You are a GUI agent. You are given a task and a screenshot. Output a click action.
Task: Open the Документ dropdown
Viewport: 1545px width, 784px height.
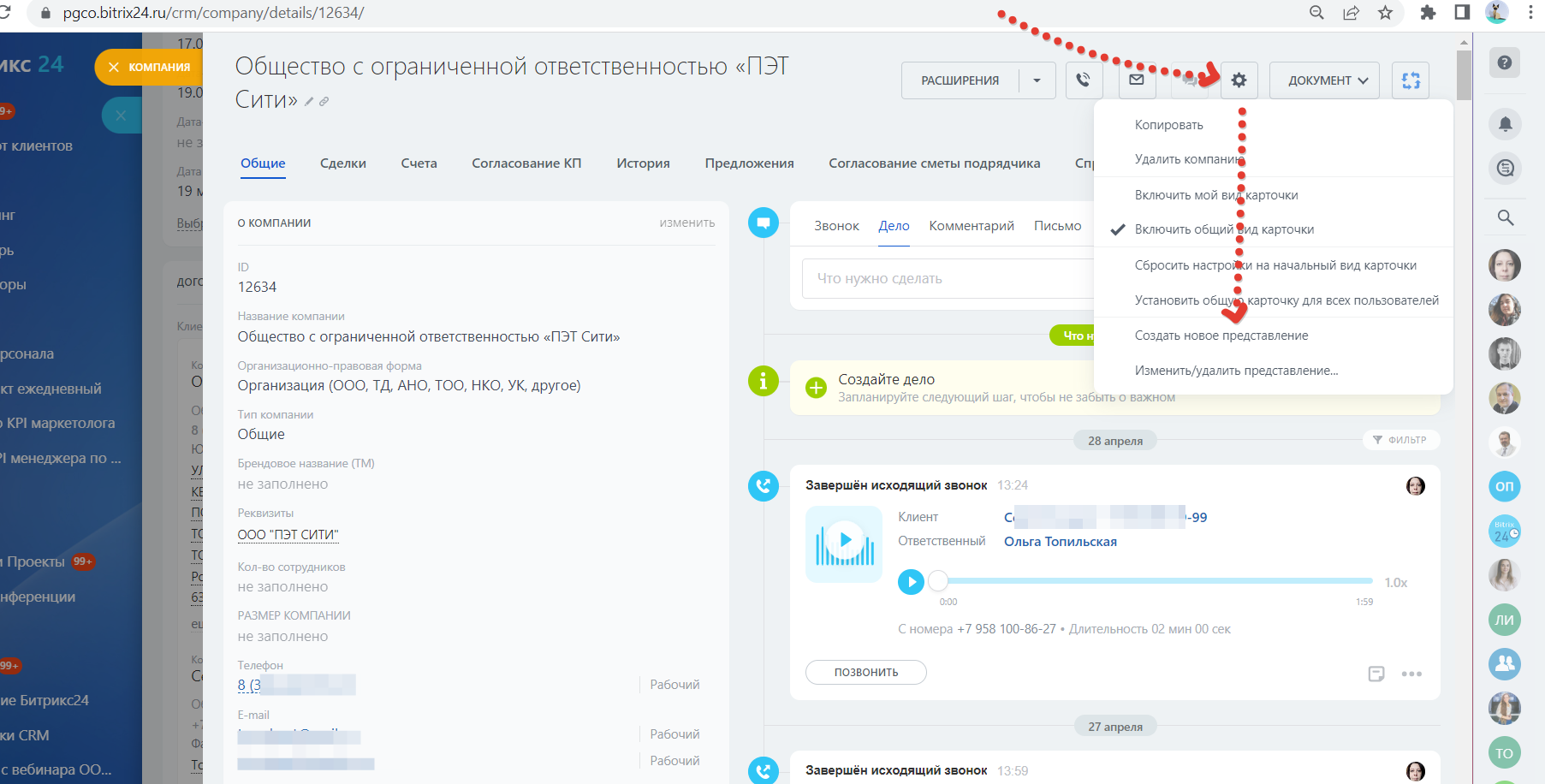(x=1324, y=80)
